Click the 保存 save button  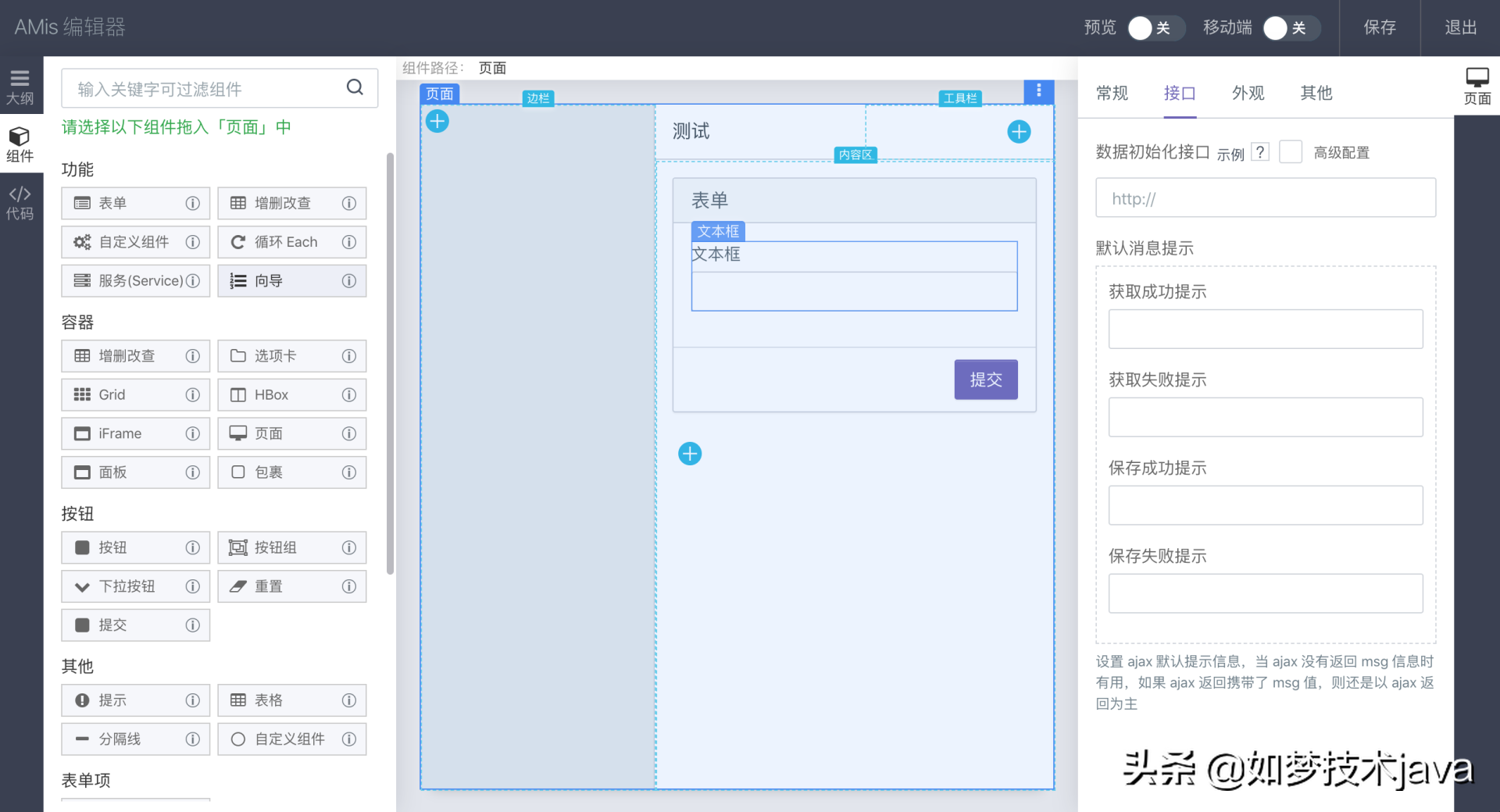pos(1379,28)
